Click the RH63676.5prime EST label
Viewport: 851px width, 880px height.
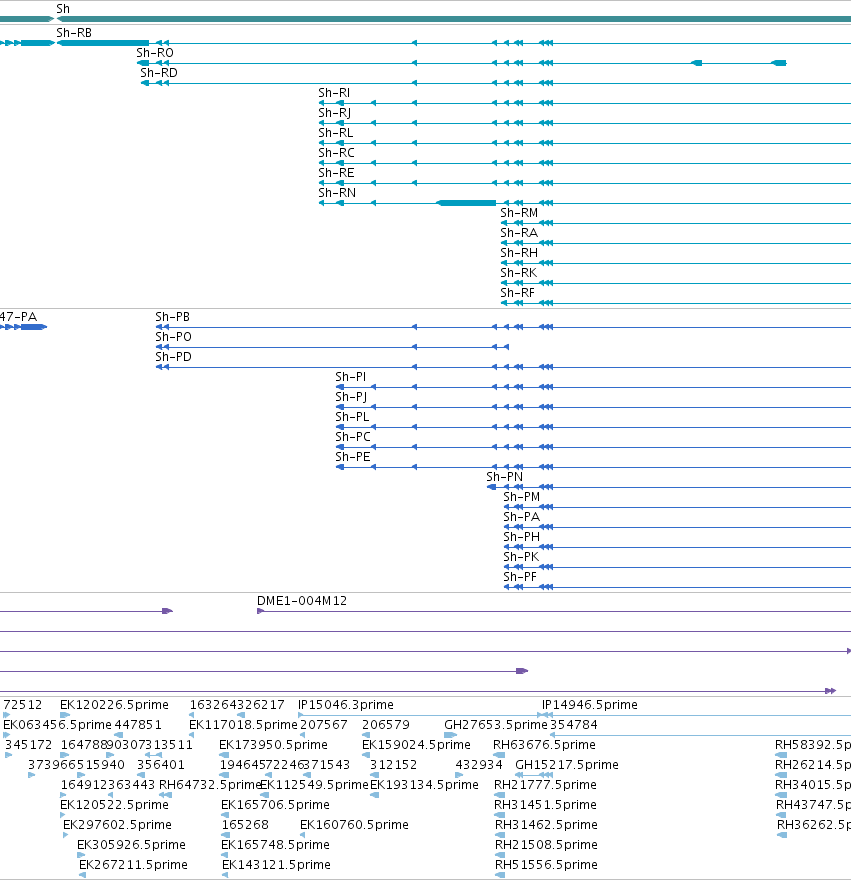[x=545, y=745]
